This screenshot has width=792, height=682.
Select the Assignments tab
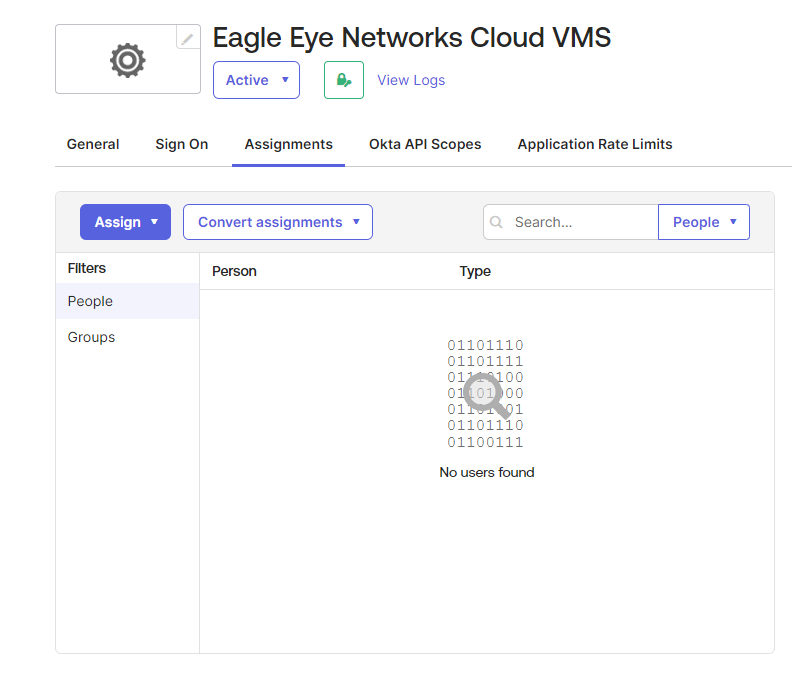288,144
